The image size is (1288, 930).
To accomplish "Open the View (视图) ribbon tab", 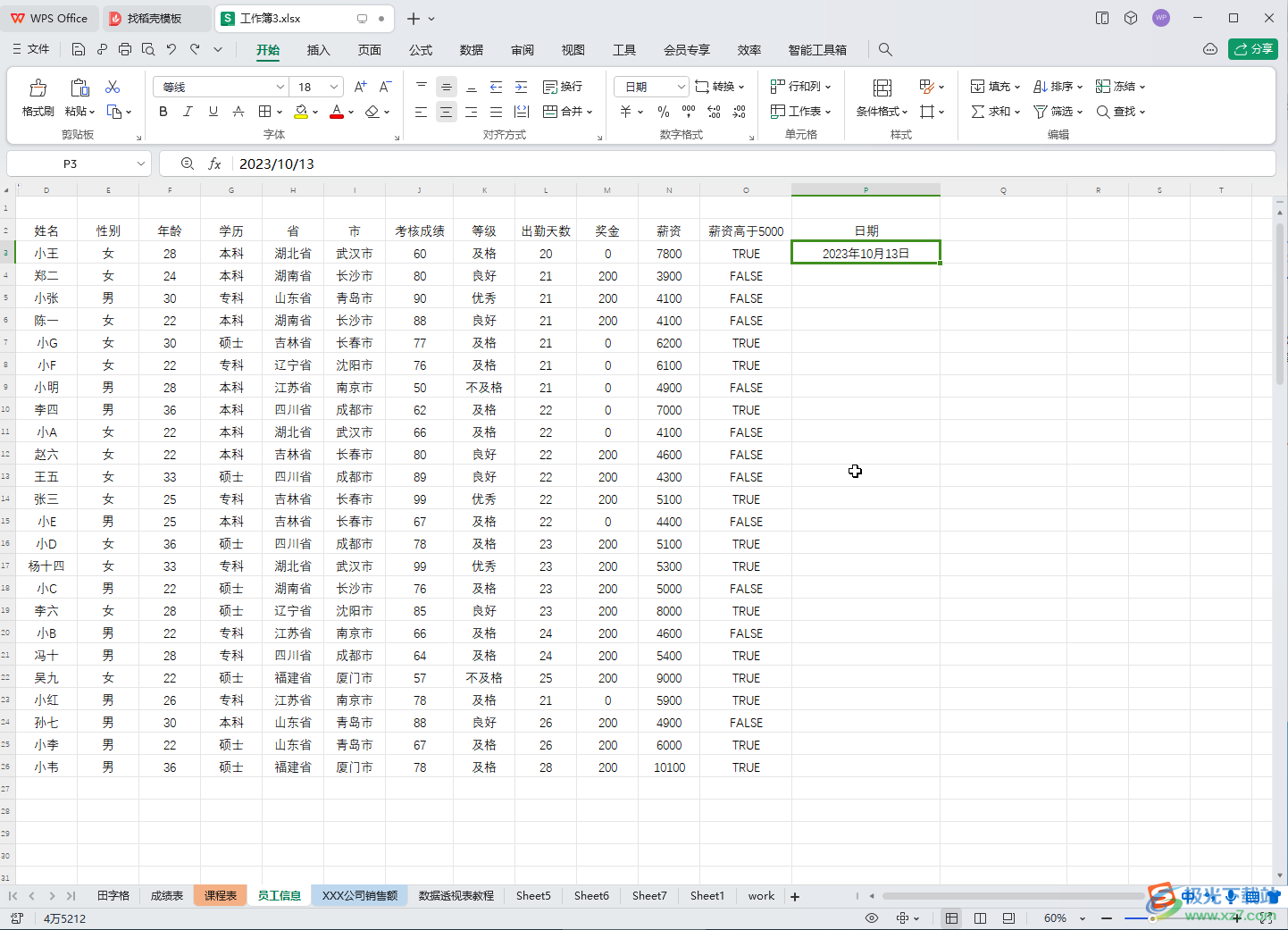I will point(573,50).
